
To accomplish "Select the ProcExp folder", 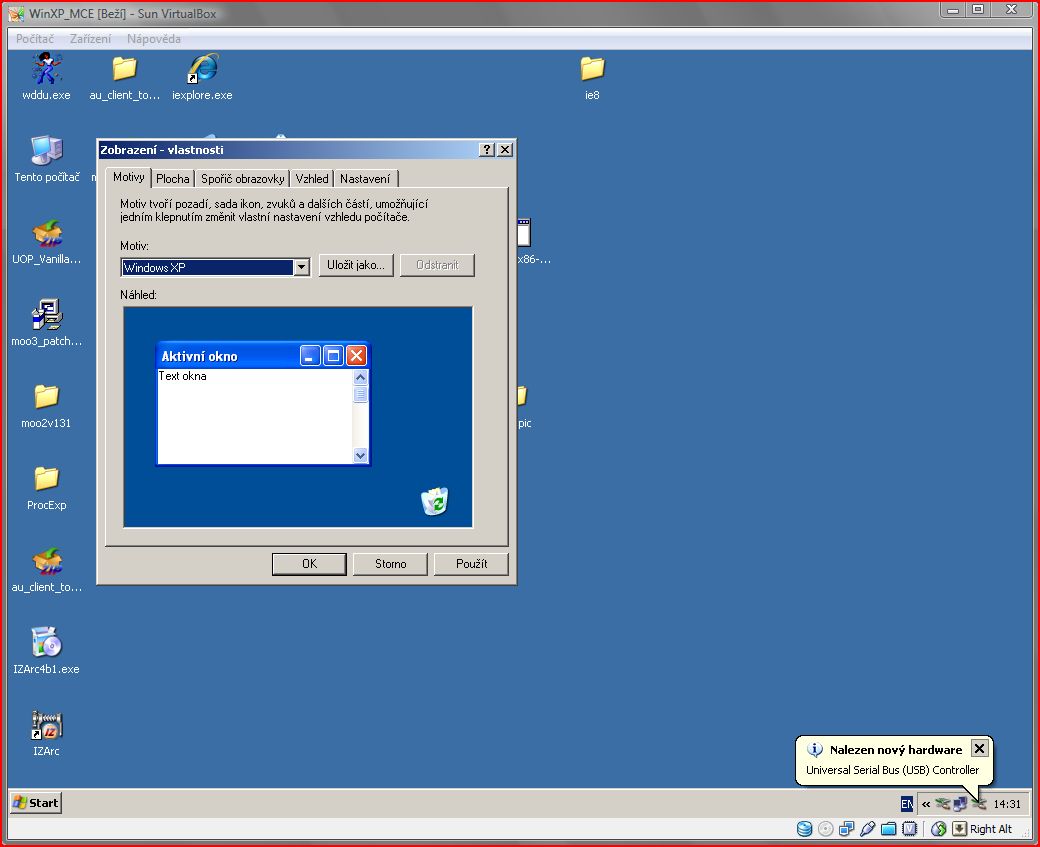I will pyautogui.click(x=46, y=488).
